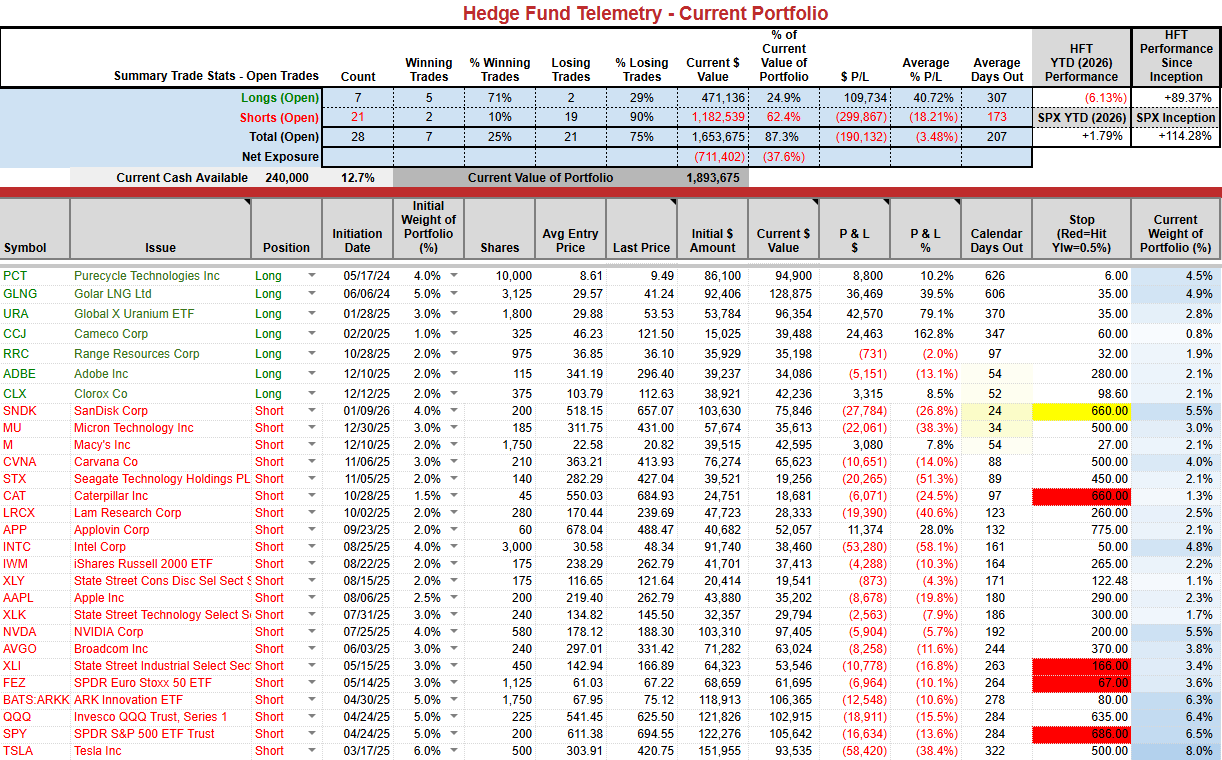Select the Hedge Fund Telemetry title text
The image size is (1222, 760).
click(x=645, y=13)
